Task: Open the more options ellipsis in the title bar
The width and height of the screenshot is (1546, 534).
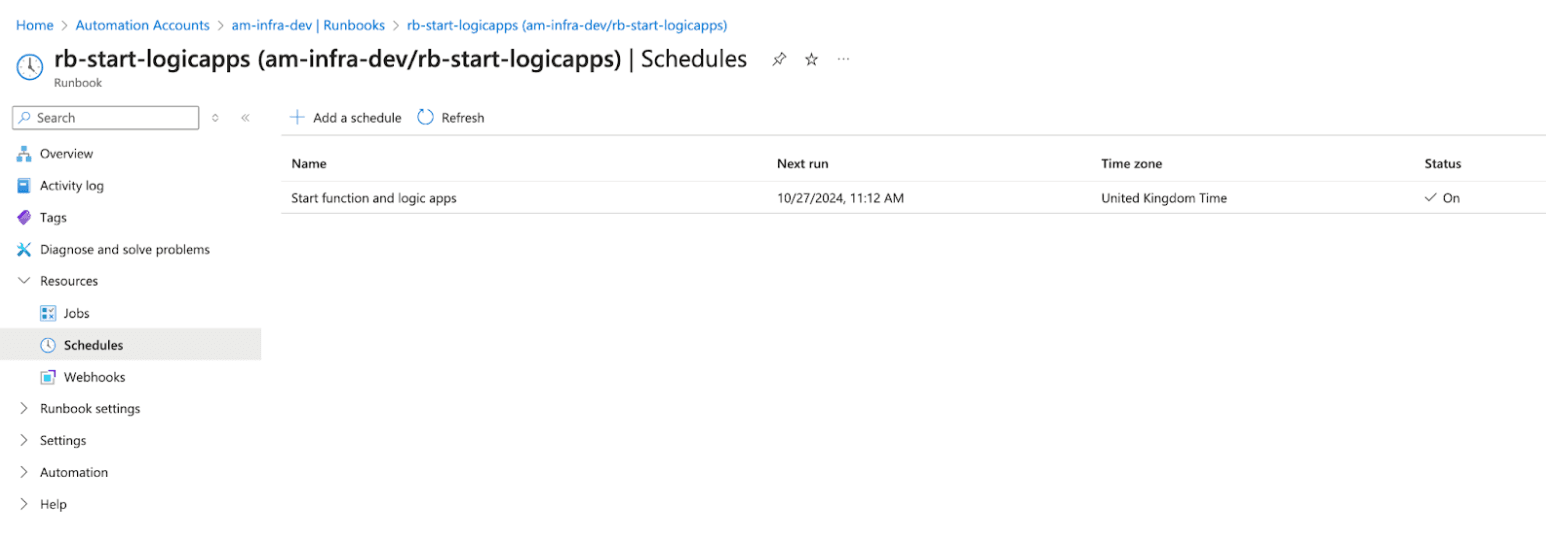Action: tap(843, 60)
